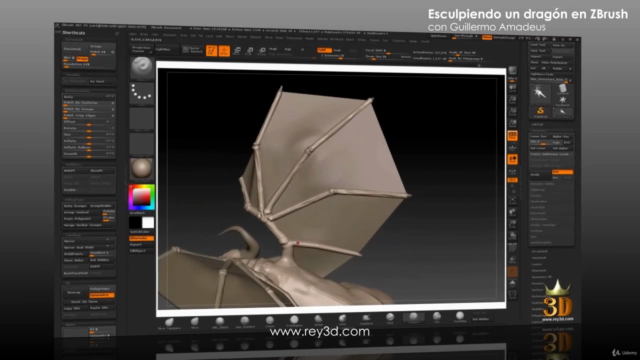Screen dimensions: 640x360
Task: Select the SimpleBrush tool thumbnail
Action: pyautogui.click(x=540, y=111)
